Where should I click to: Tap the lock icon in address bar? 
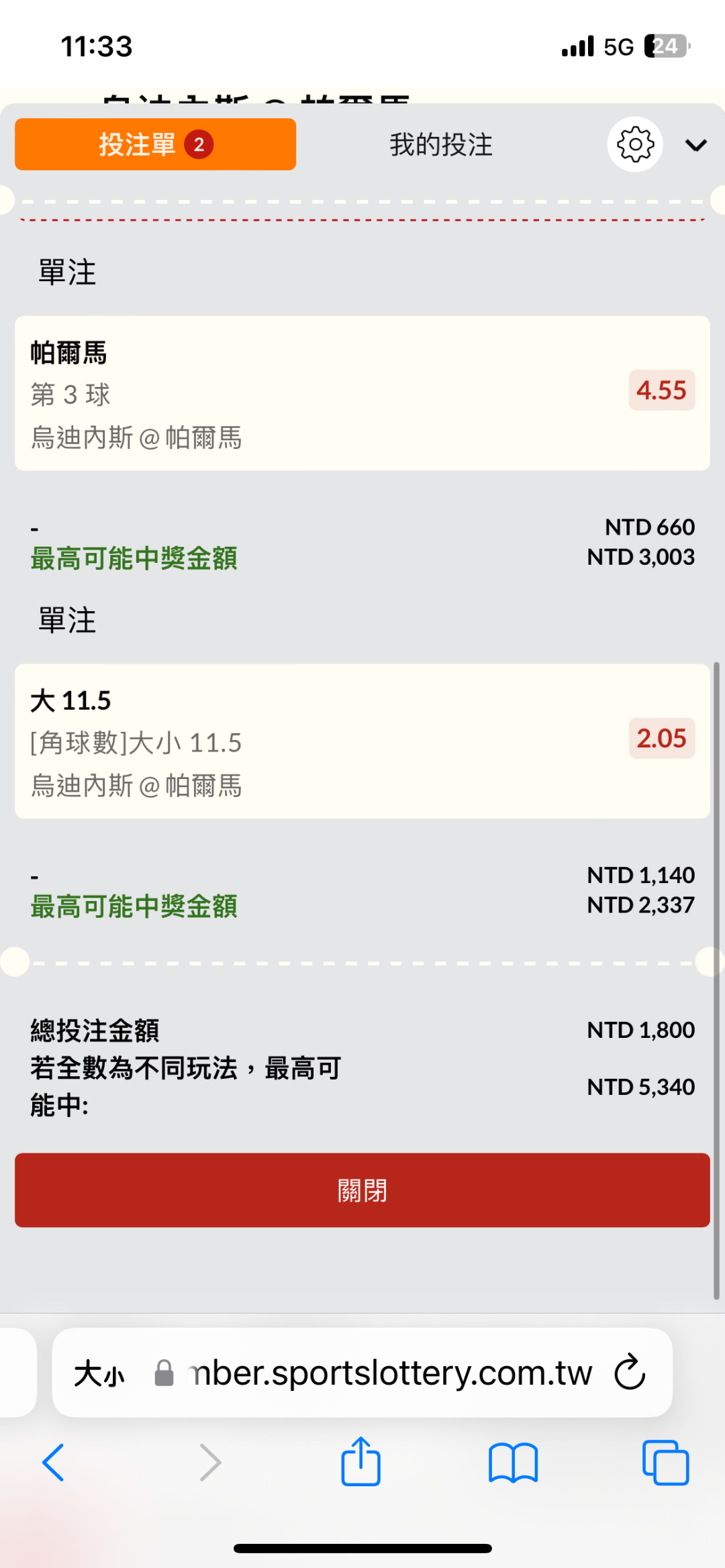(164, 1373)
